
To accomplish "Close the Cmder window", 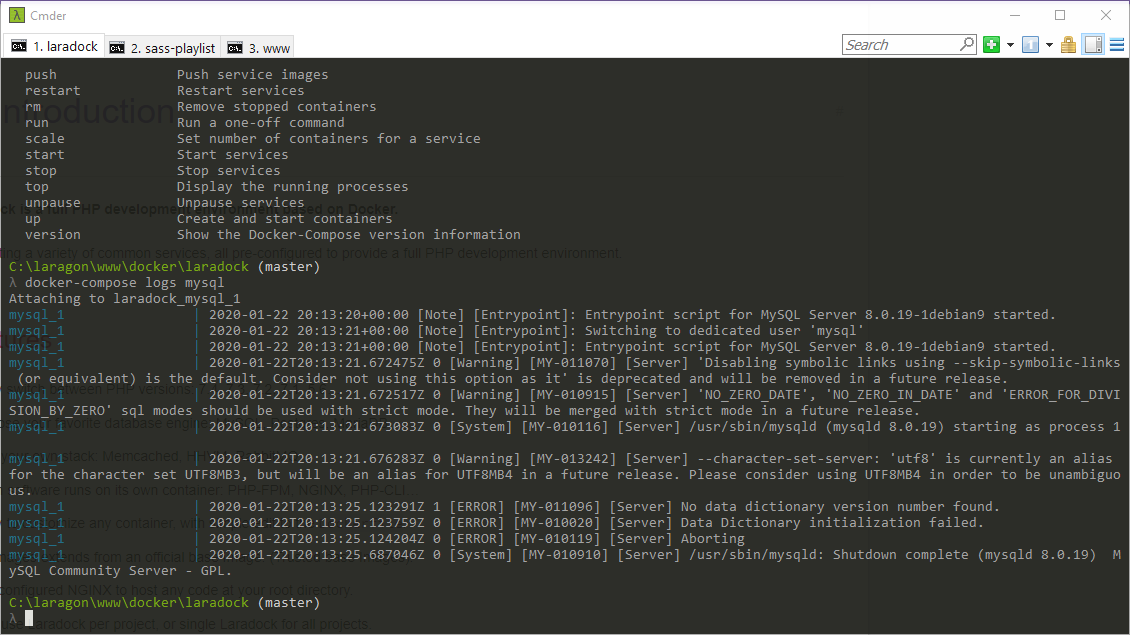I will pyautogui.click(x=1105, y=15).
